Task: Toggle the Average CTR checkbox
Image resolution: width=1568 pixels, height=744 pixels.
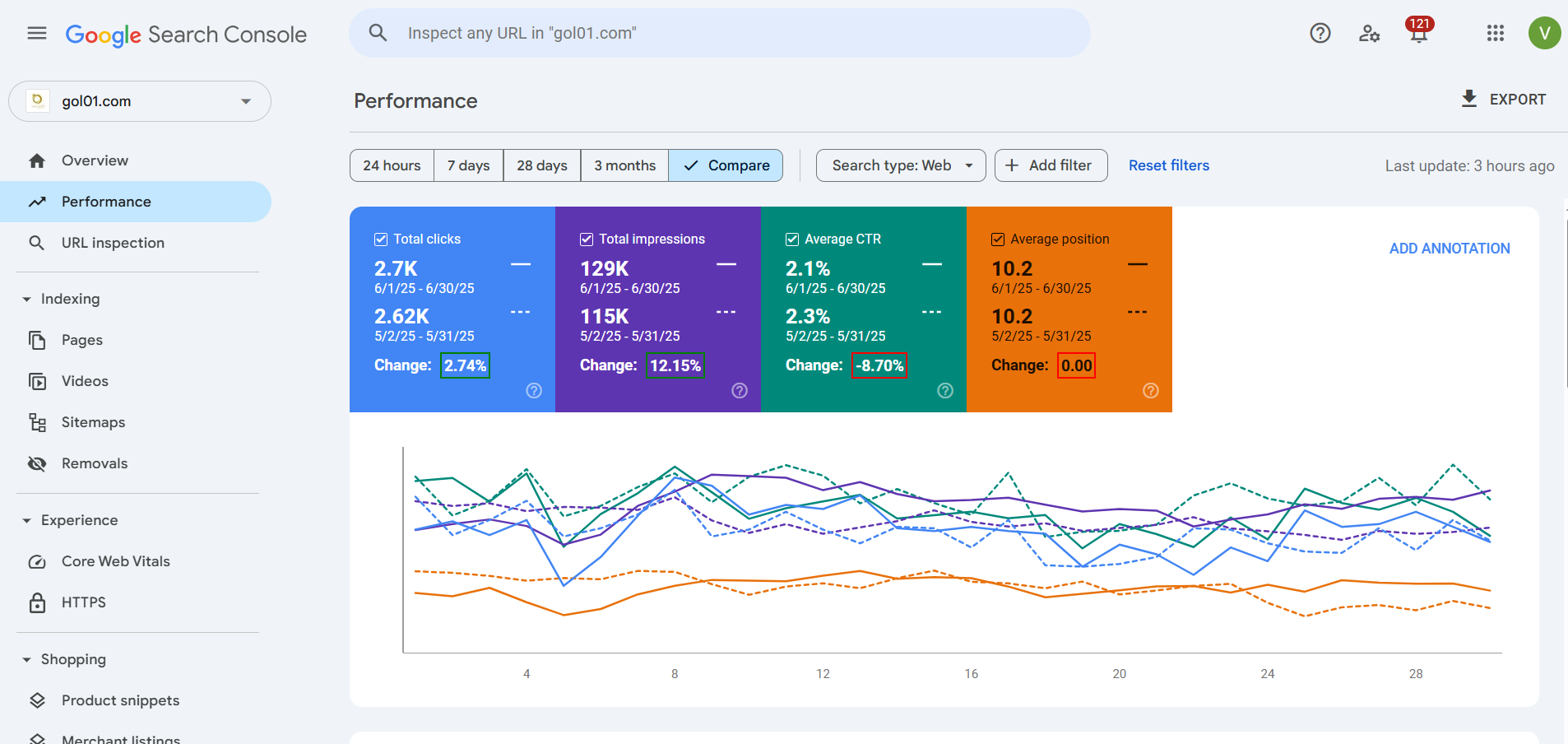Action: (x=792, y=239)
